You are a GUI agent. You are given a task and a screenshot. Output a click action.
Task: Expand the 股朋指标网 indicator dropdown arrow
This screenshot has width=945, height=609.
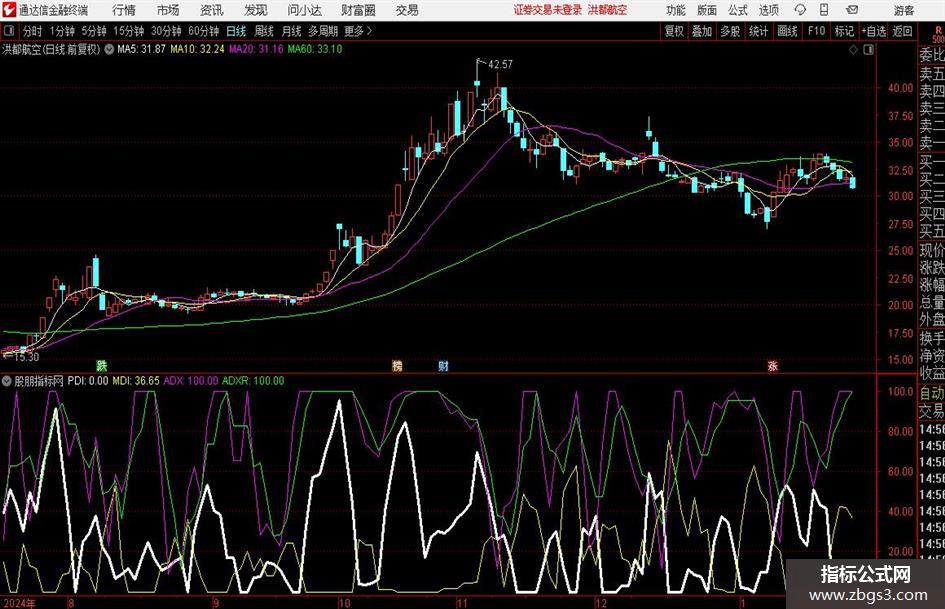tap(7, 381)
